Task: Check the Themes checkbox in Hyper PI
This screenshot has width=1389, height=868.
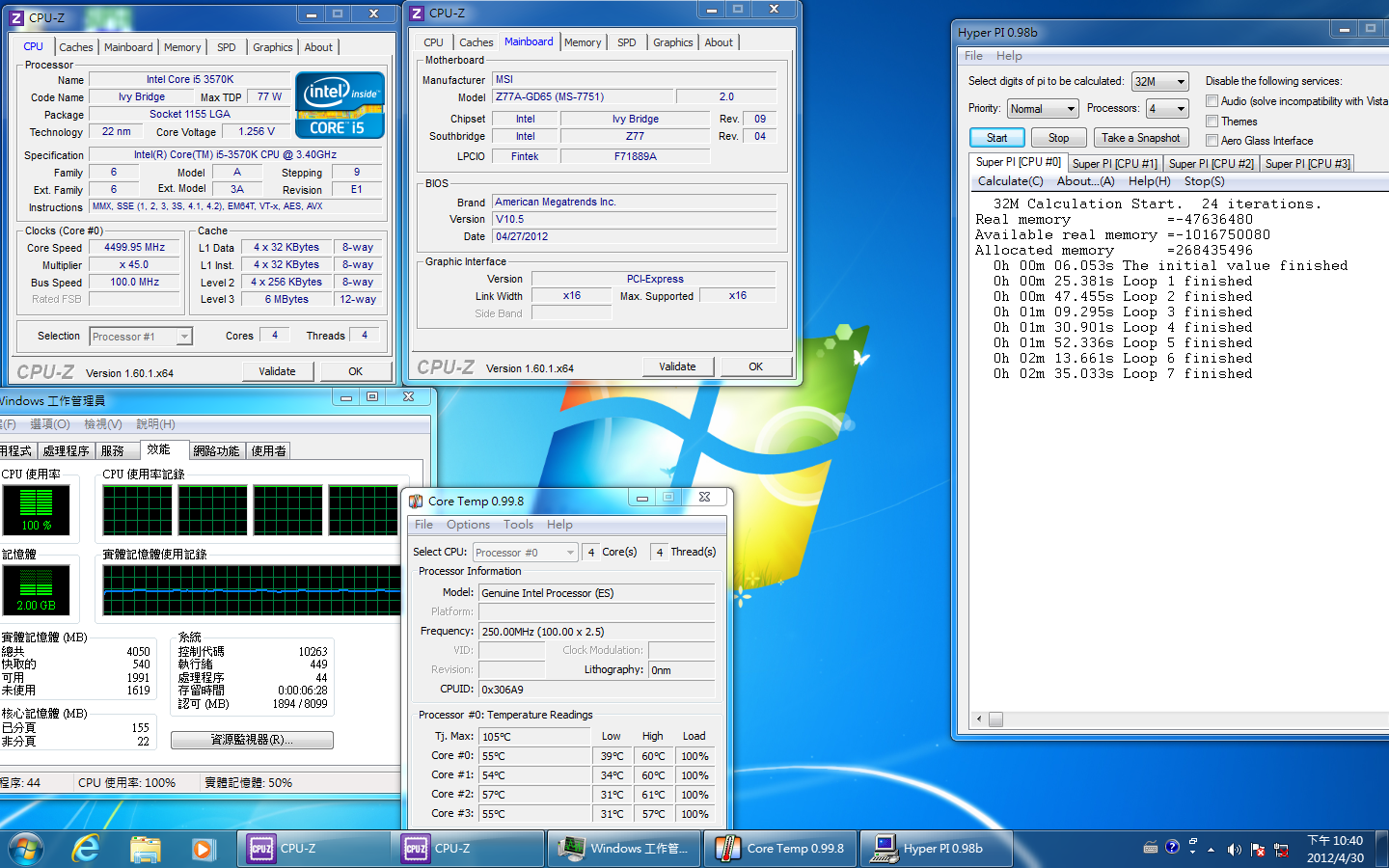Action: pyautogui.click(x=1212, y=122)
